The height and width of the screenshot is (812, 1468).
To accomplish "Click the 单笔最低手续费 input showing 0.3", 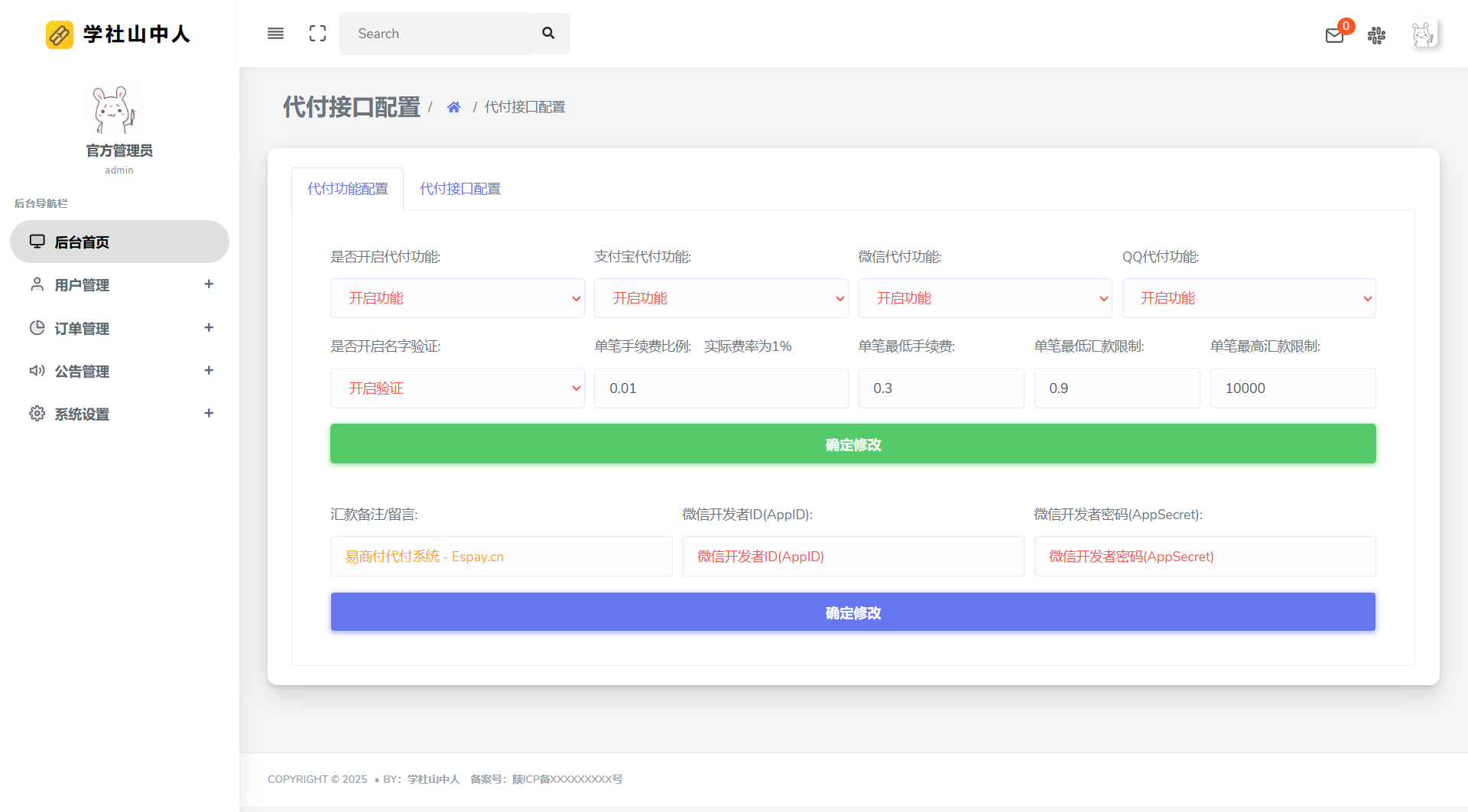I will click(x=941, y=388).
